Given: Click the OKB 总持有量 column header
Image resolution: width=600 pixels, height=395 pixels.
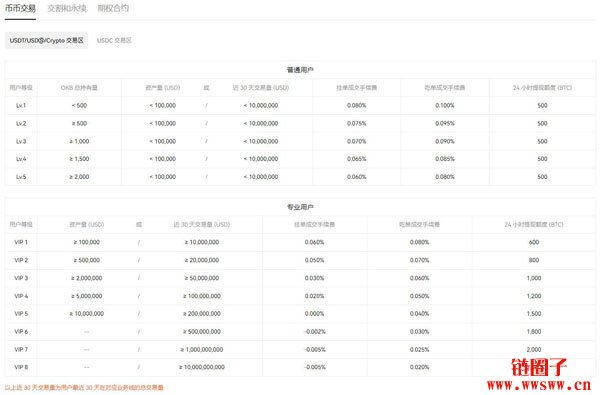Looking at the screenshot, I should coord(79,88).
